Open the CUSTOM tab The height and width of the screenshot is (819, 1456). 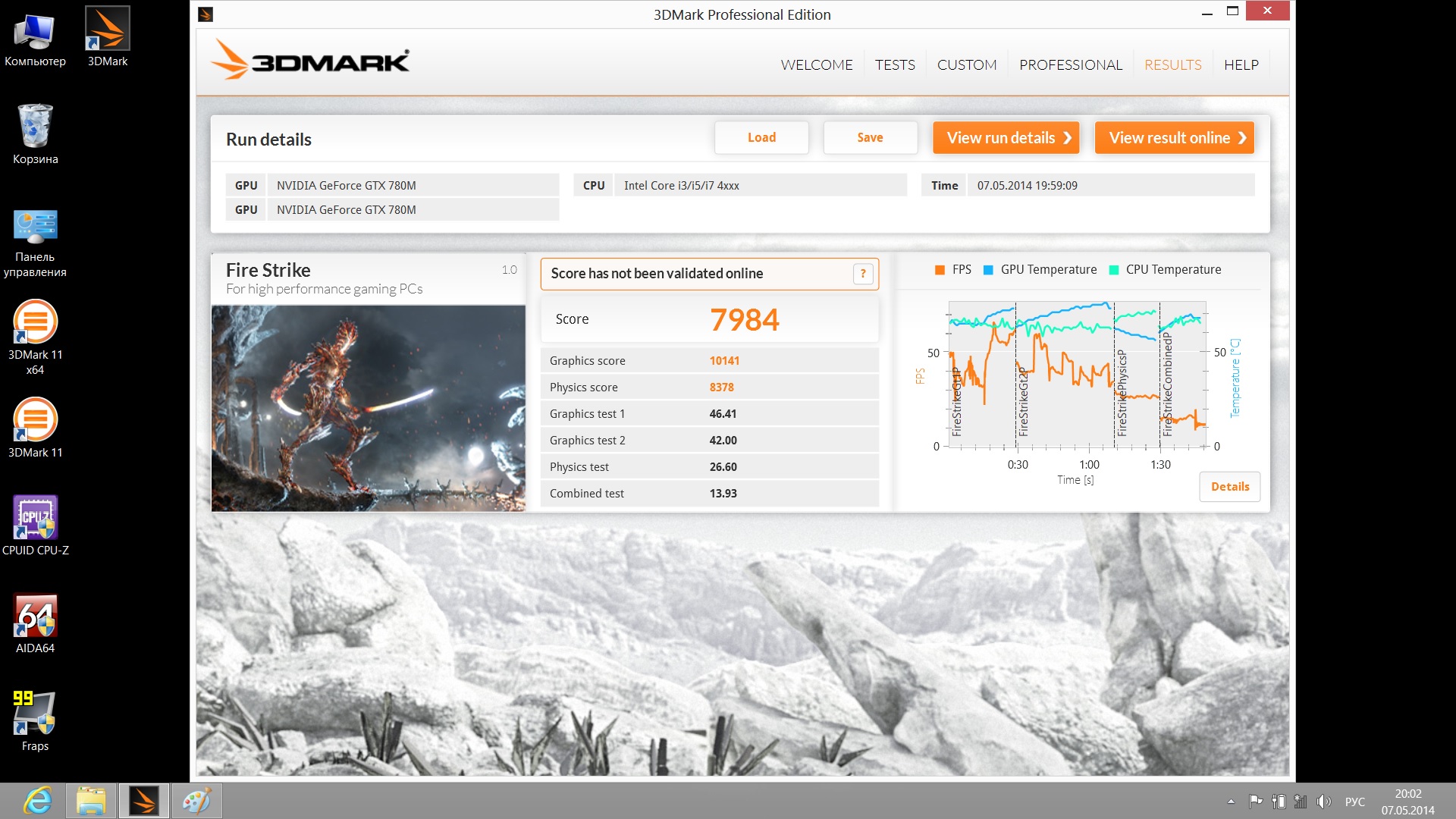[x=967, y=64]
